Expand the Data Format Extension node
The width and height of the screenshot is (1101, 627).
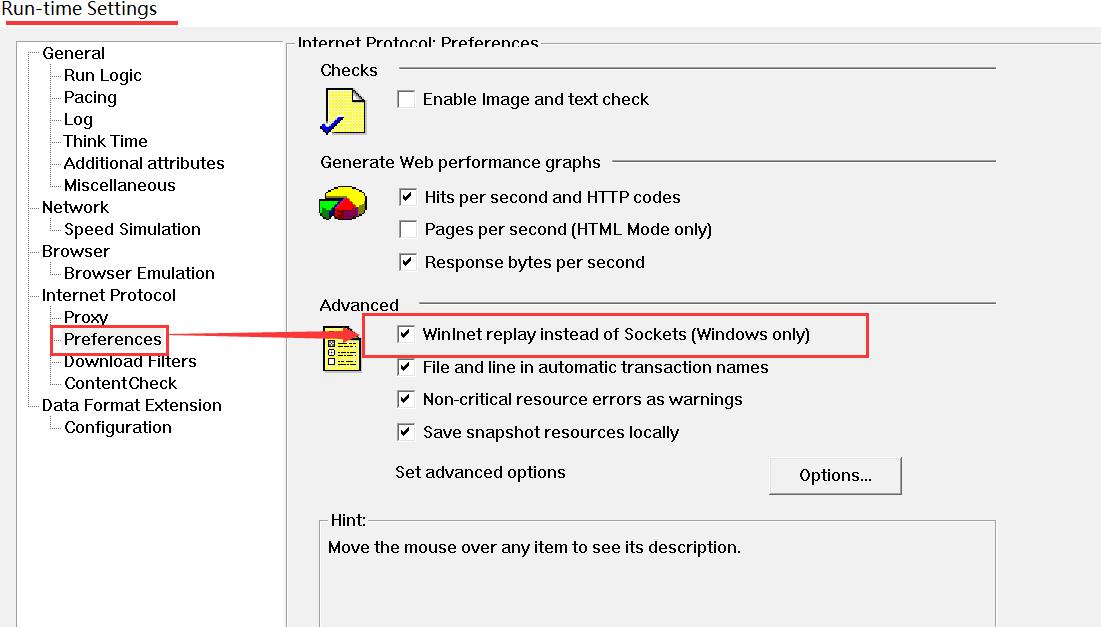click(x=131, y=405)
